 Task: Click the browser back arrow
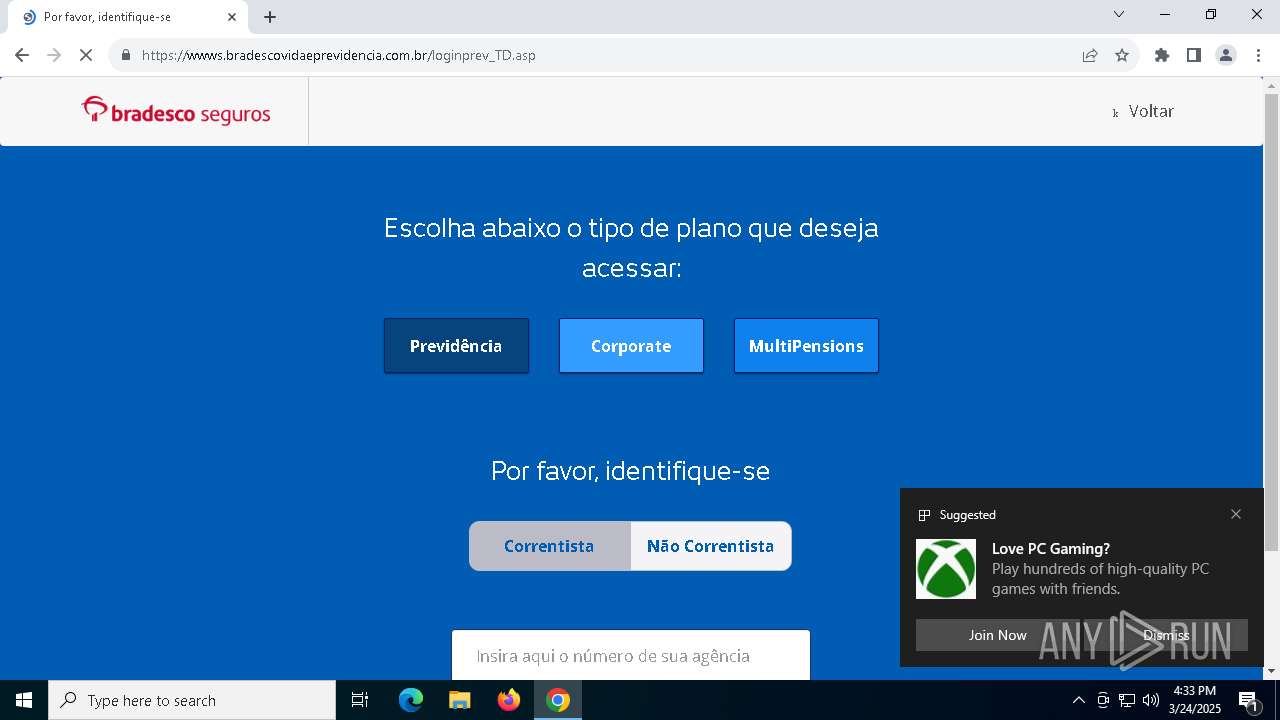(x=22, y=55)
